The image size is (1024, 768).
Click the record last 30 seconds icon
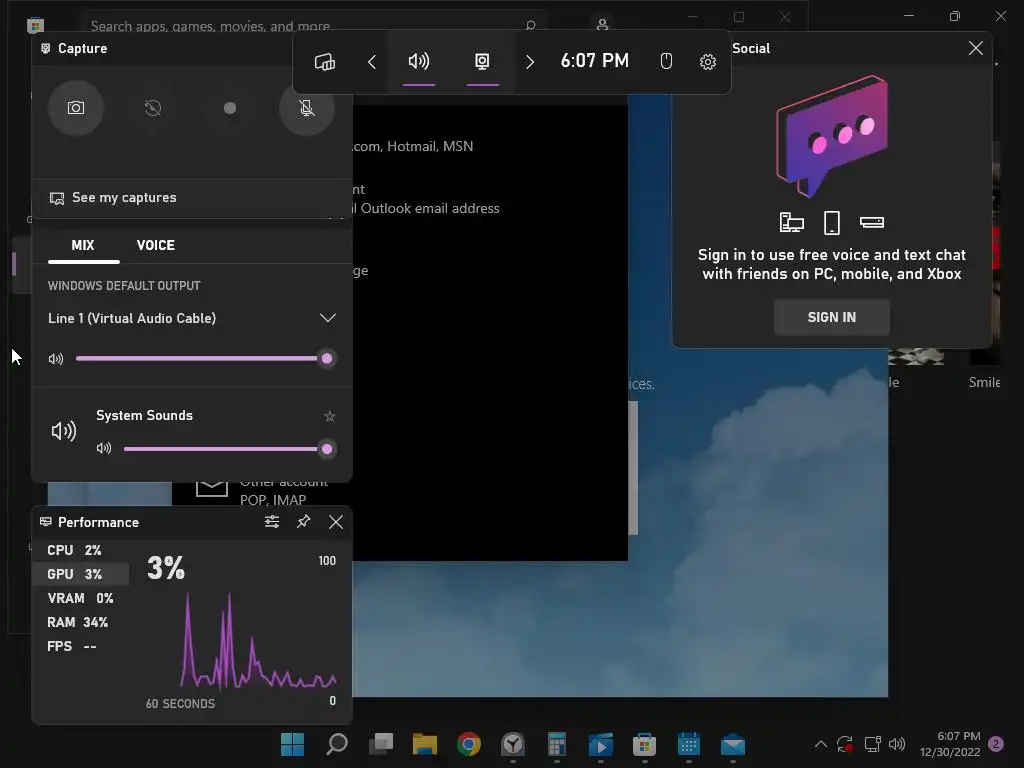(153, 108)
